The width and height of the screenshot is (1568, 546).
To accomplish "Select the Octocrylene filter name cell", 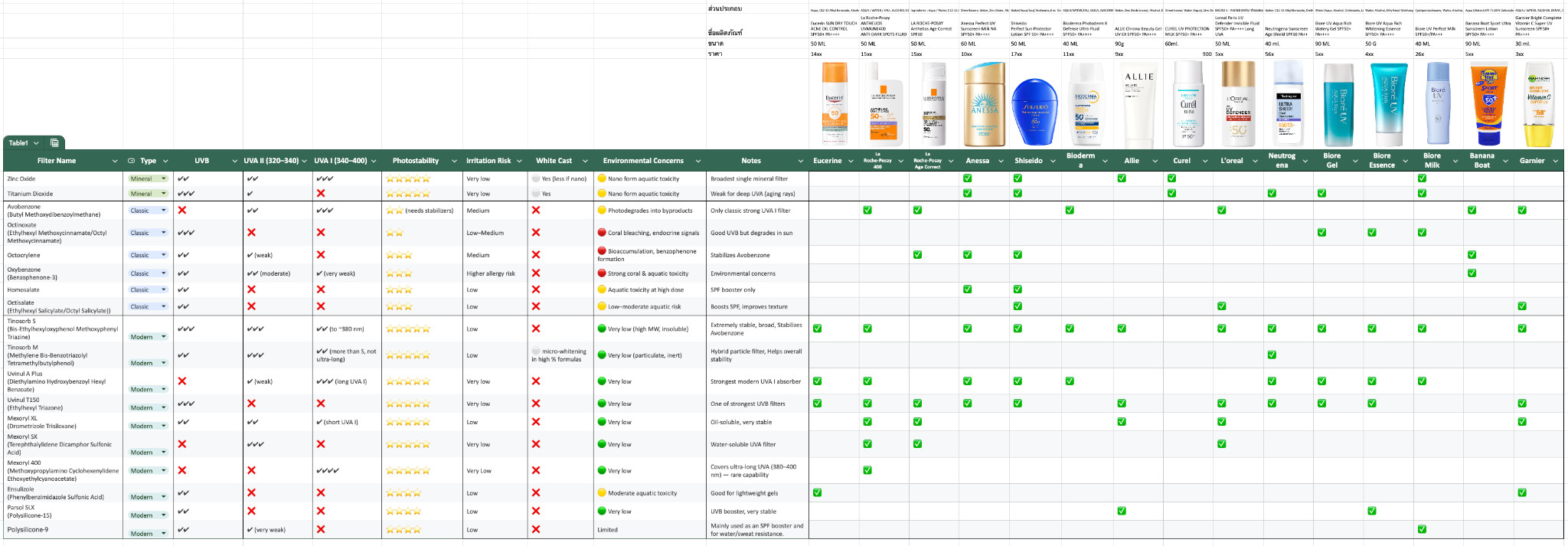I will [x=63, y=255].
